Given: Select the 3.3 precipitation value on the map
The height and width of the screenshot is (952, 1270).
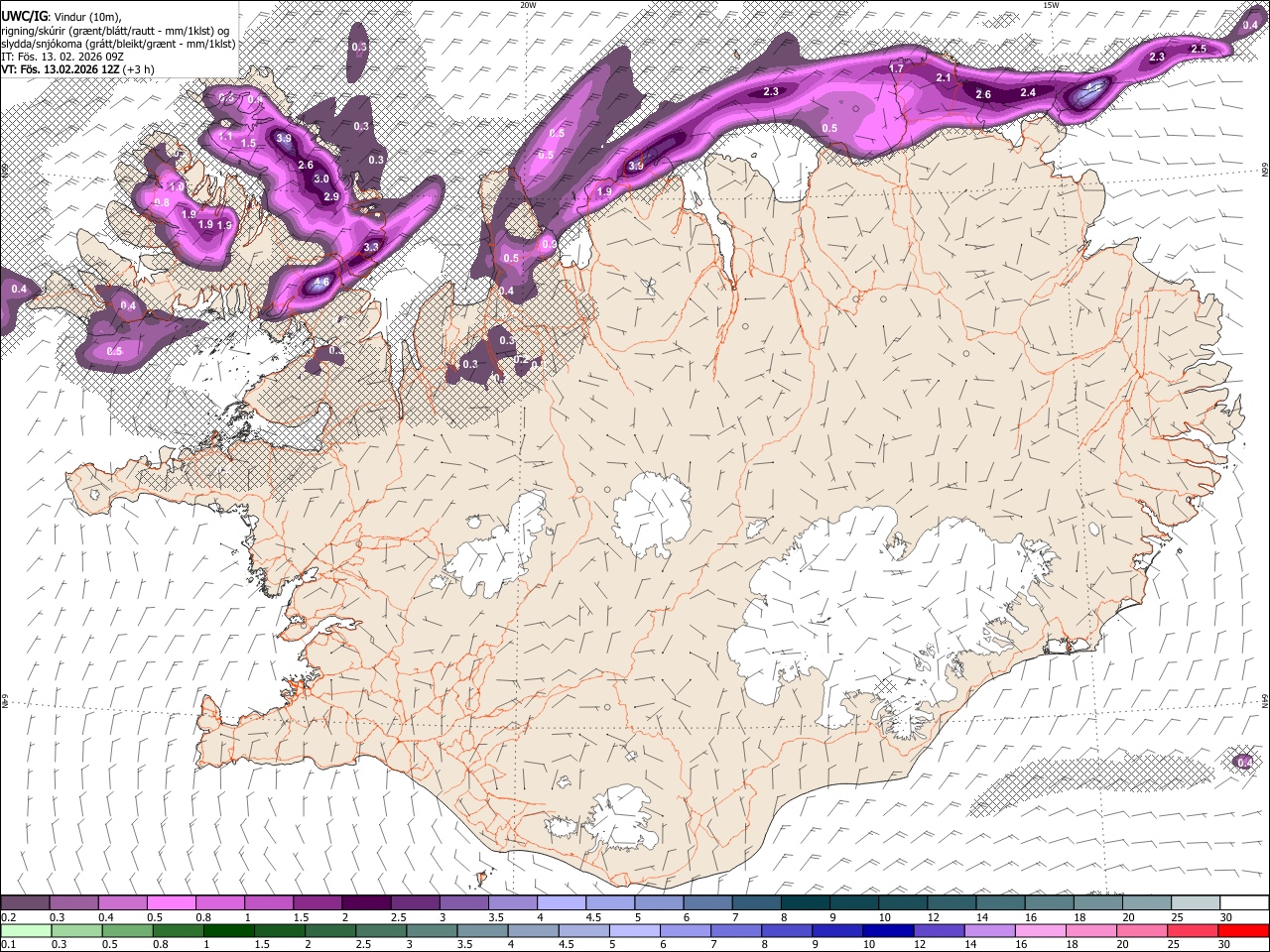Looking at the screenshot, I should coord(371,246).
